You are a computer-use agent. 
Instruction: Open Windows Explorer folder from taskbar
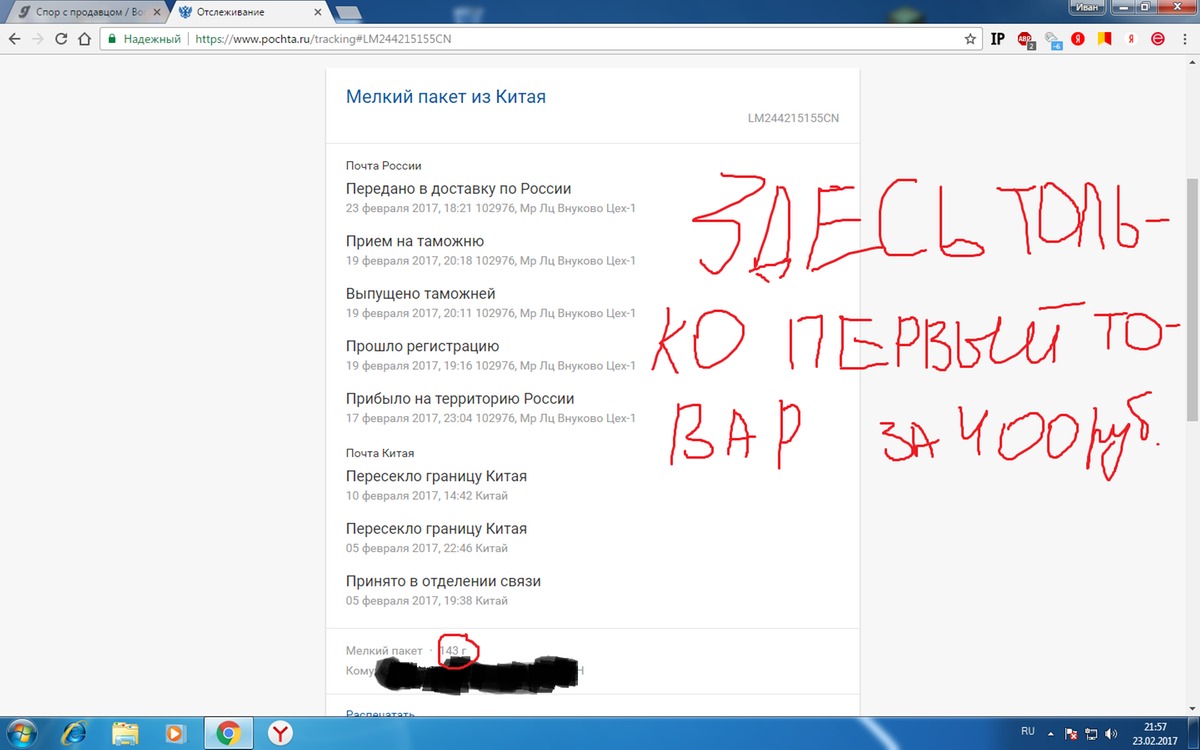pyautogui.click(x=125, y=733)
